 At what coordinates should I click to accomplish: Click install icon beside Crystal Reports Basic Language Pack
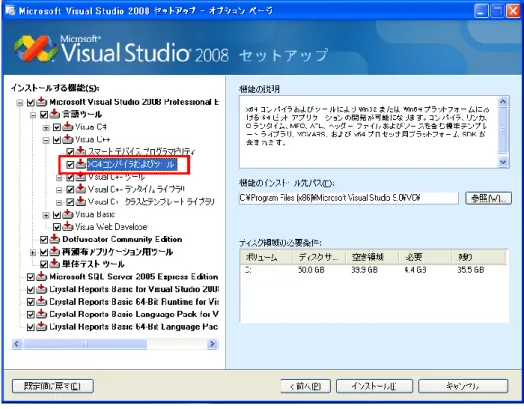(x=41, y=314)
